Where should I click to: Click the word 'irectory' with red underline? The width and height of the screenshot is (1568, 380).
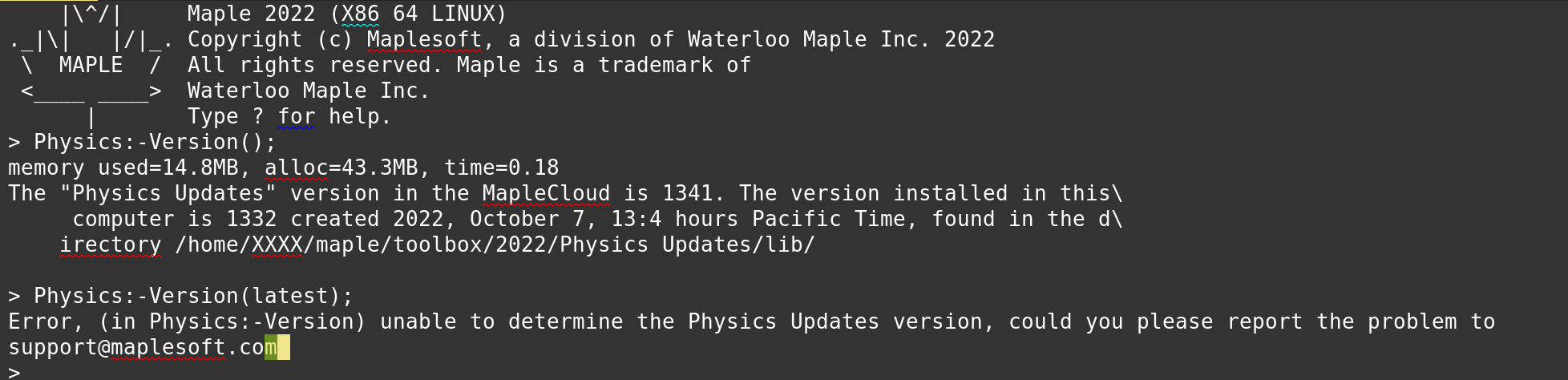click(111, 245)
